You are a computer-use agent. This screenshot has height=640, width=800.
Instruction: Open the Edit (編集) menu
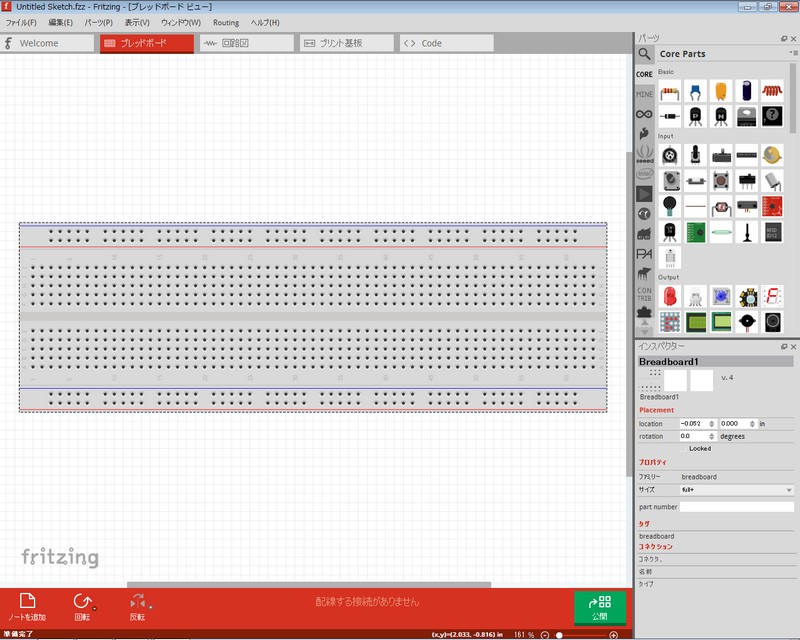60,22
